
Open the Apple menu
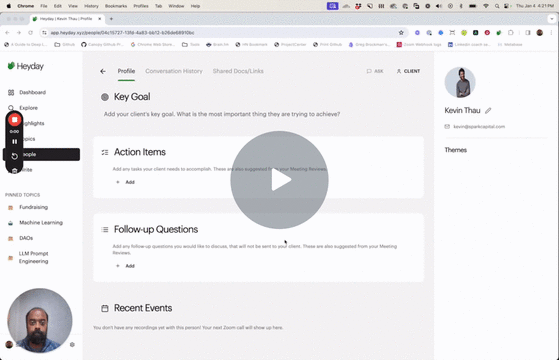[9, 6]
